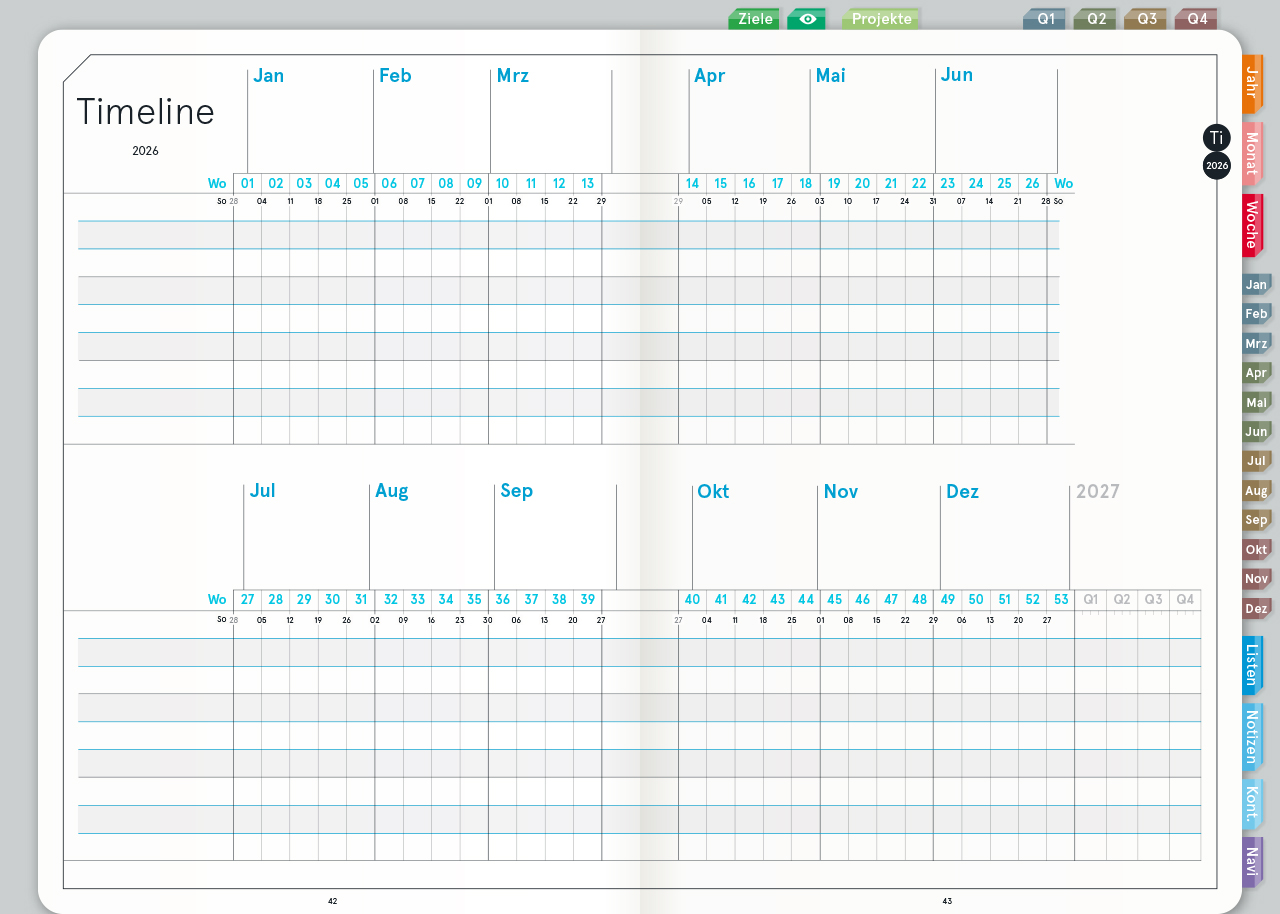Jump to the Q4 top tab
This screenshot has width=1280, height=914.
(x=1196, y=19)
